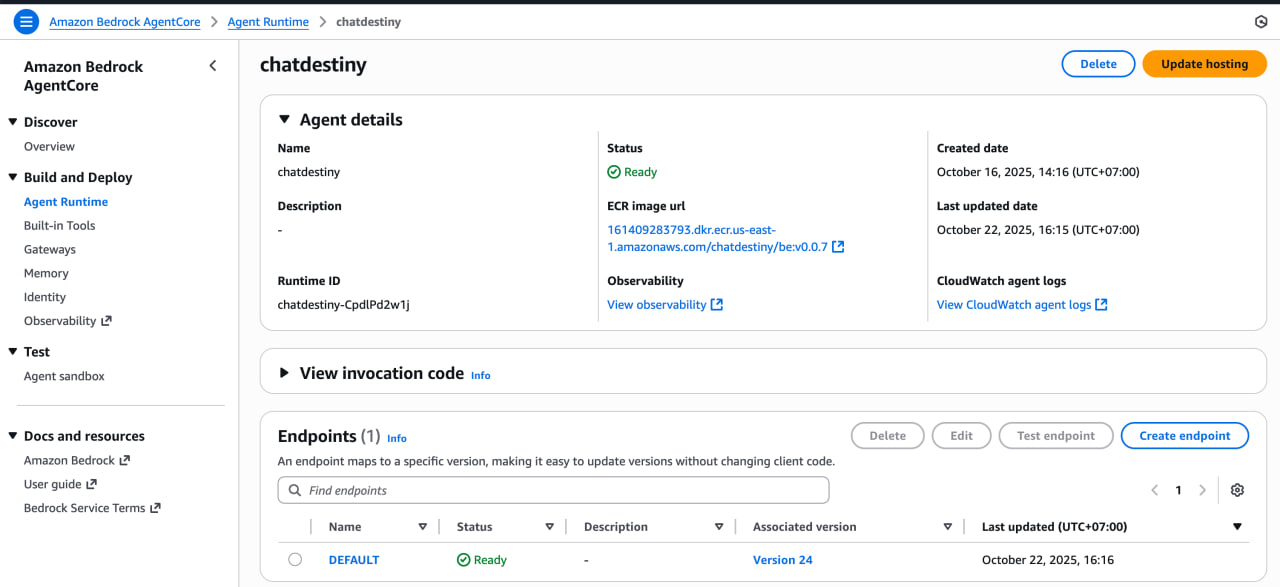1280x587 pixels.
Task: Select the DEFAULT endpoint radio button
Action: point(295,560)
